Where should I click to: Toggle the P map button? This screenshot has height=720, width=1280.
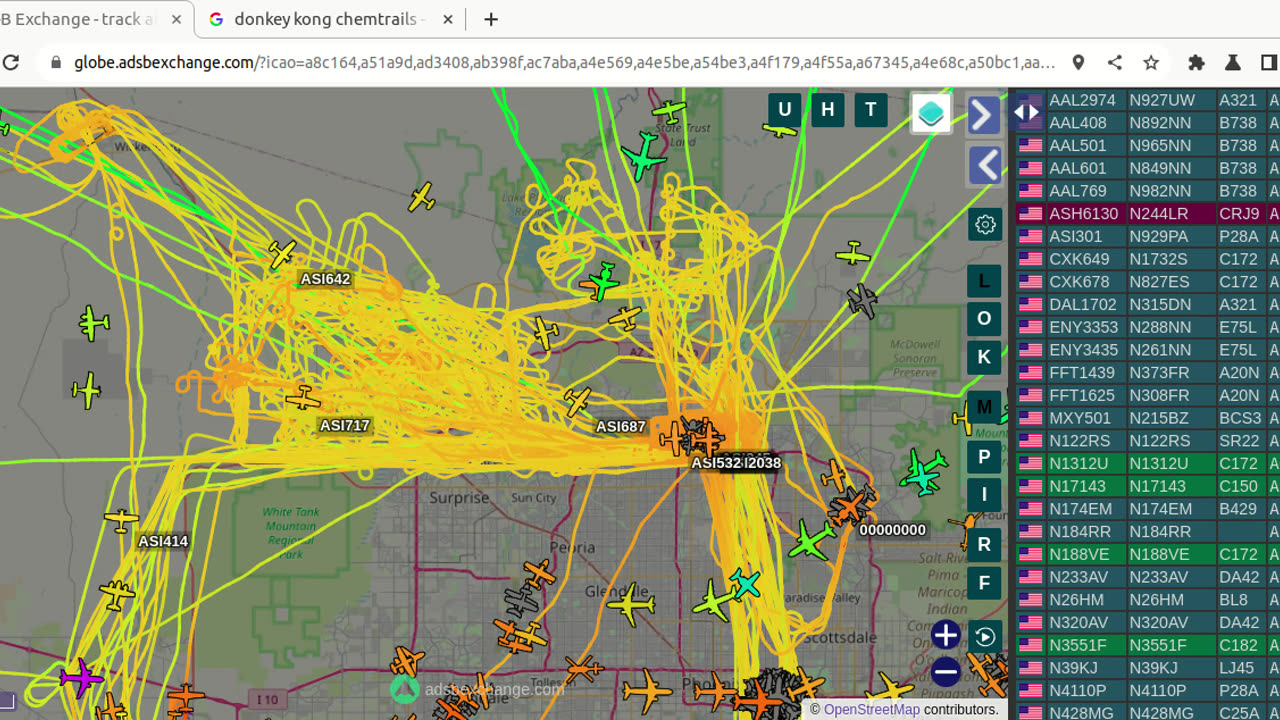(984, 457)
